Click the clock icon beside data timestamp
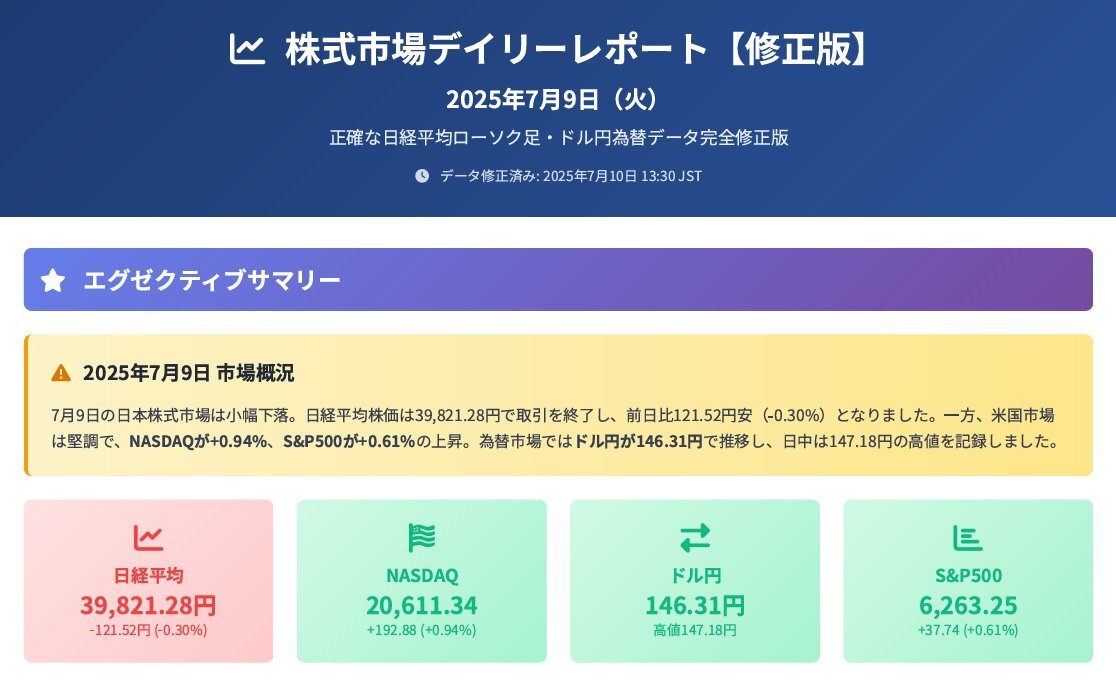 point(422,176)
